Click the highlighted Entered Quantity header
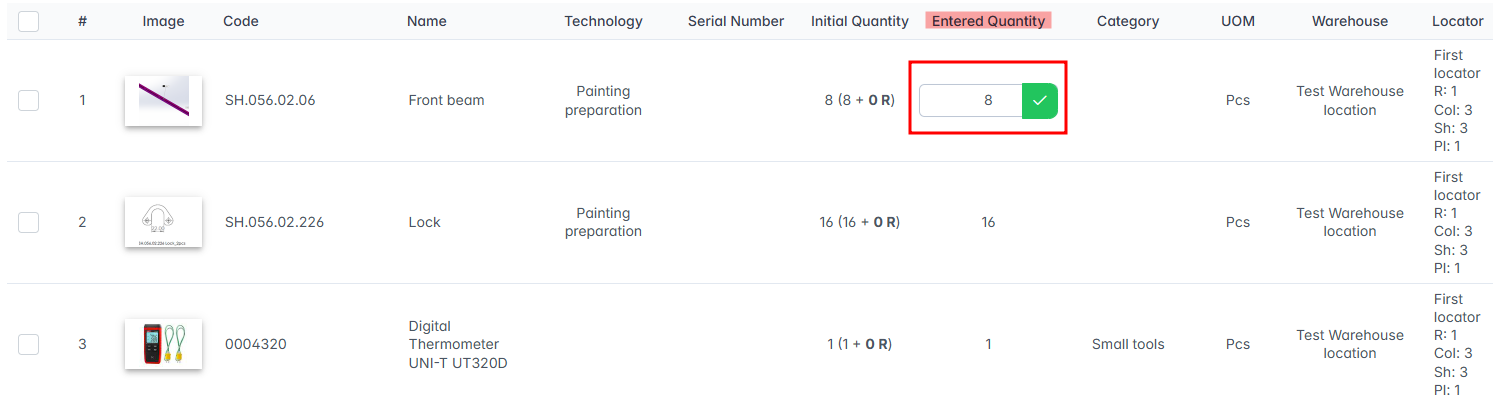The width and height of the screenshot is (1493, 405). 988,21
